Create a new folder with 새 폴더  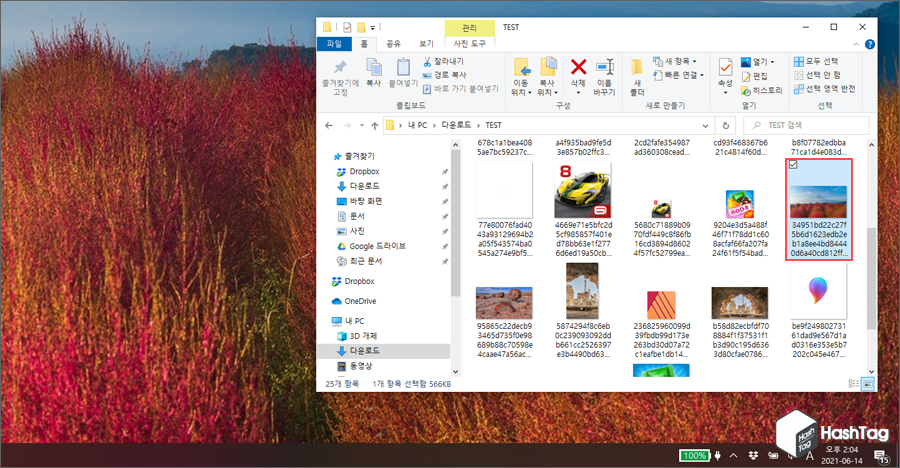pyautogui.click(x=637, y=78)
